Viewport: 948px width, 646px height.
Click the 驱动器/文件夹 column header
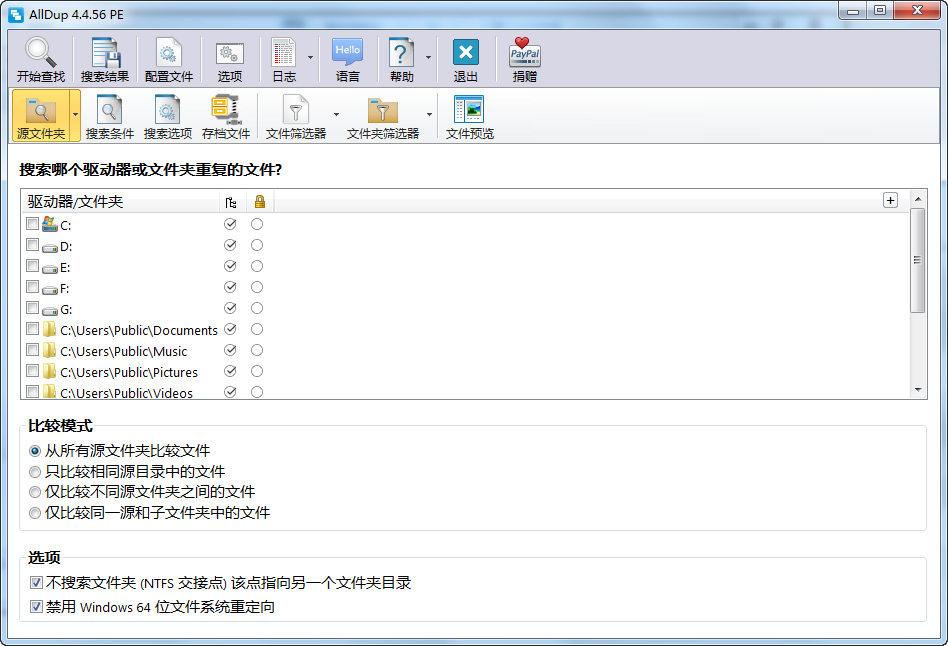tap(120, 201)
